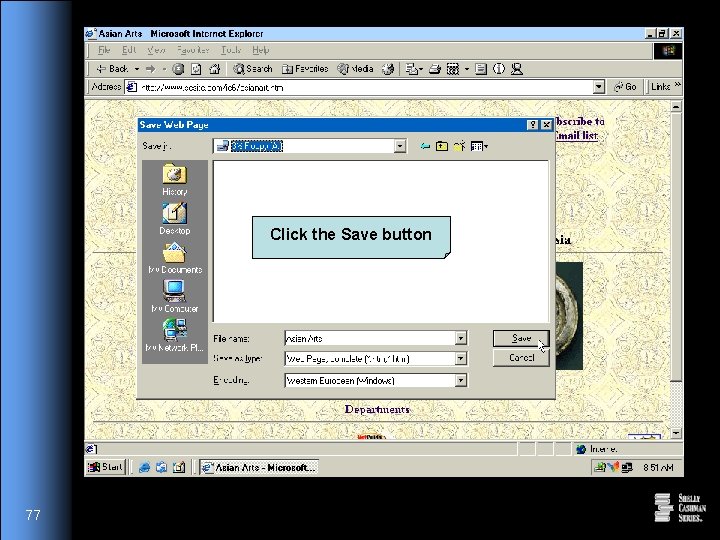
Task: Create a new folder in the dialog
Action: coord(460,146)
